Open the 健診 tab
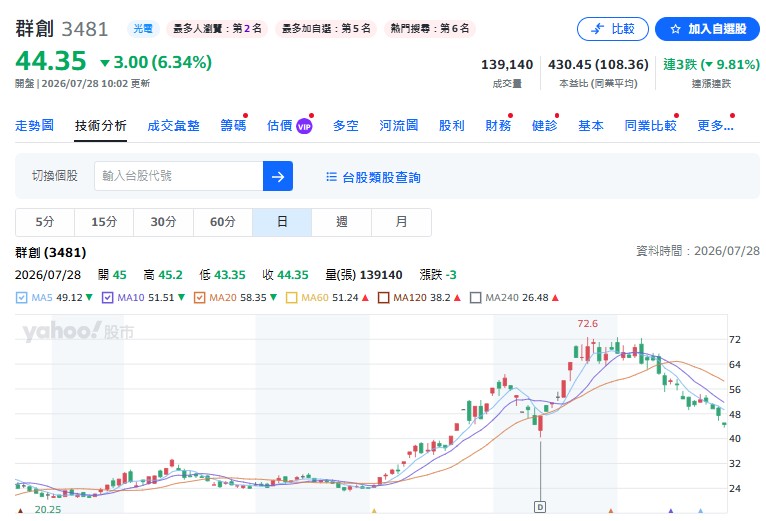This screenshot has width=766, height=521. tap(544, 126)
